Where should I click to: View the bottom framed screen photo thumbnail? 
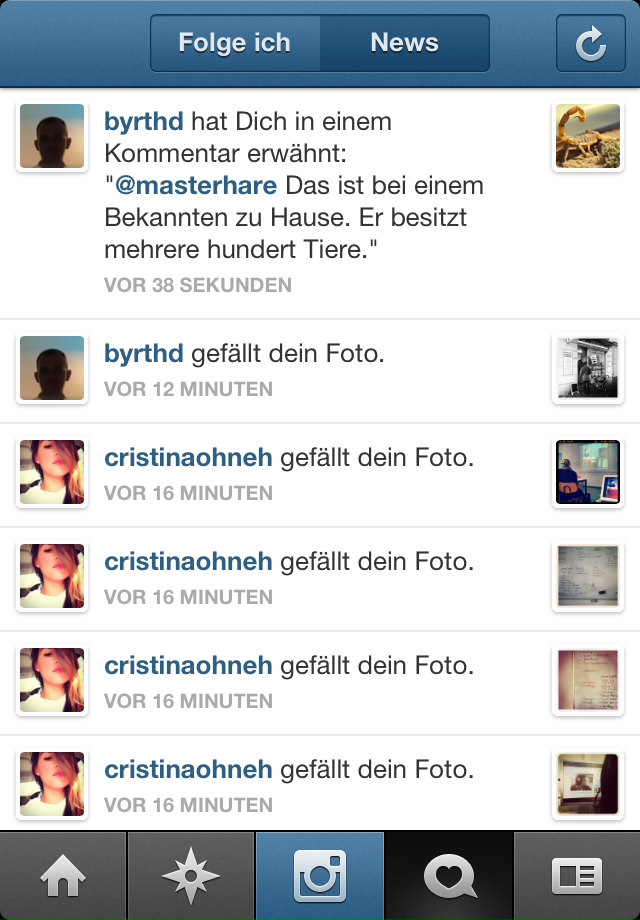click(x=588, y=783)
